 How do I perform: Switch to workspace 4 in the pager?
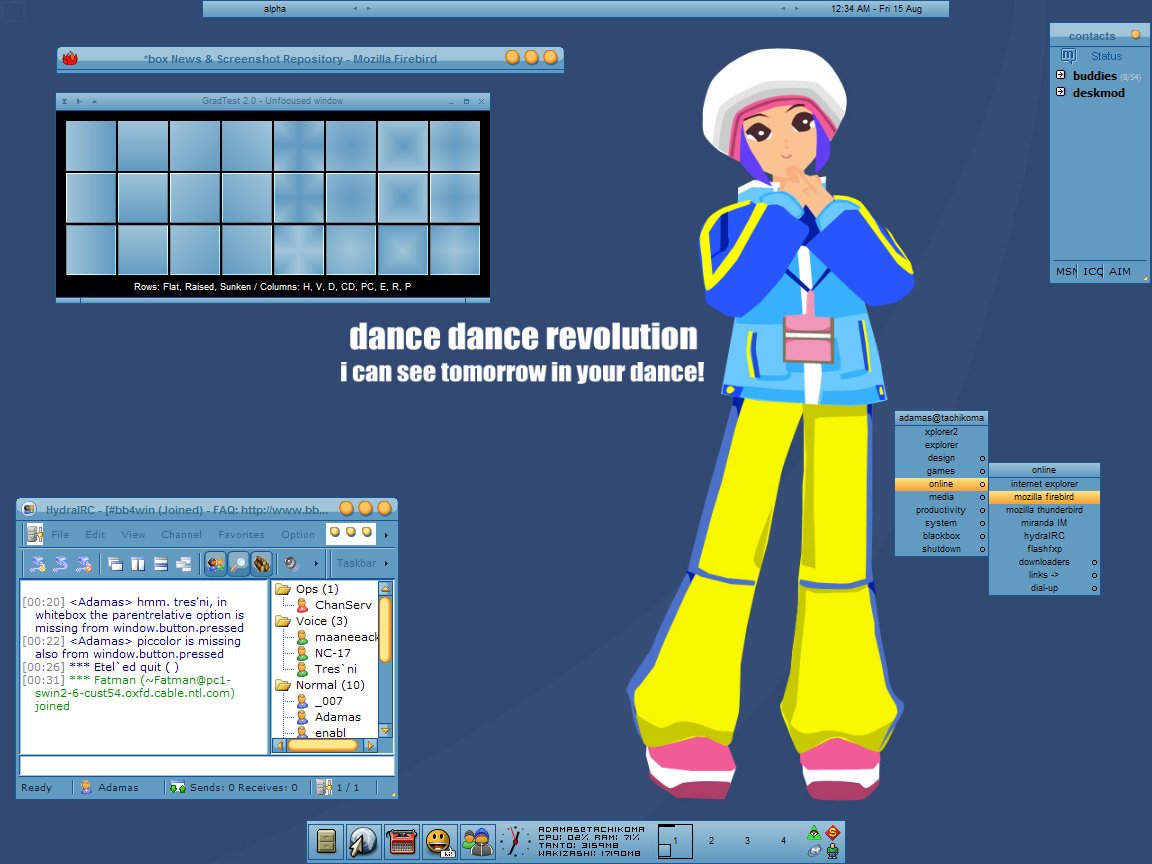[x=783, y=840]
